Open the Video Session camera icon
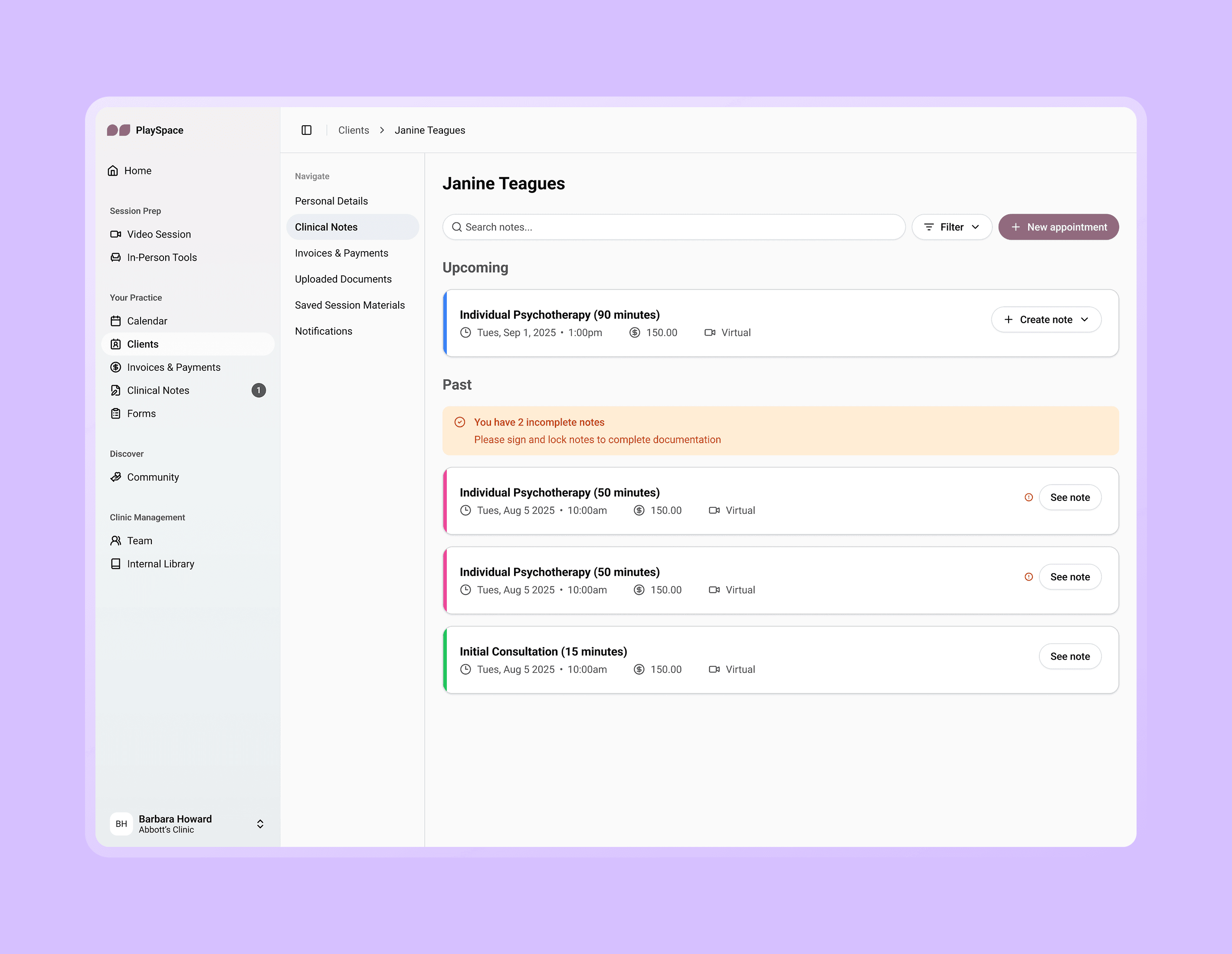Image resolution: width=1232 pixels, height=954 pixels. (x=116, y=234)
